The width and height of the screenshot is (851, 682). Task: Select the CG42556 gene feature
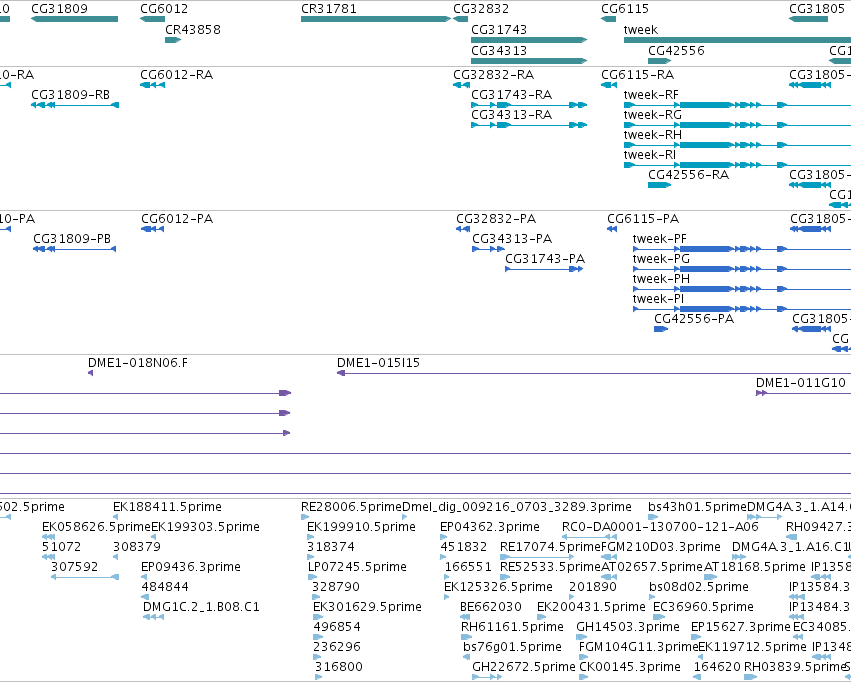click(659, 61)
